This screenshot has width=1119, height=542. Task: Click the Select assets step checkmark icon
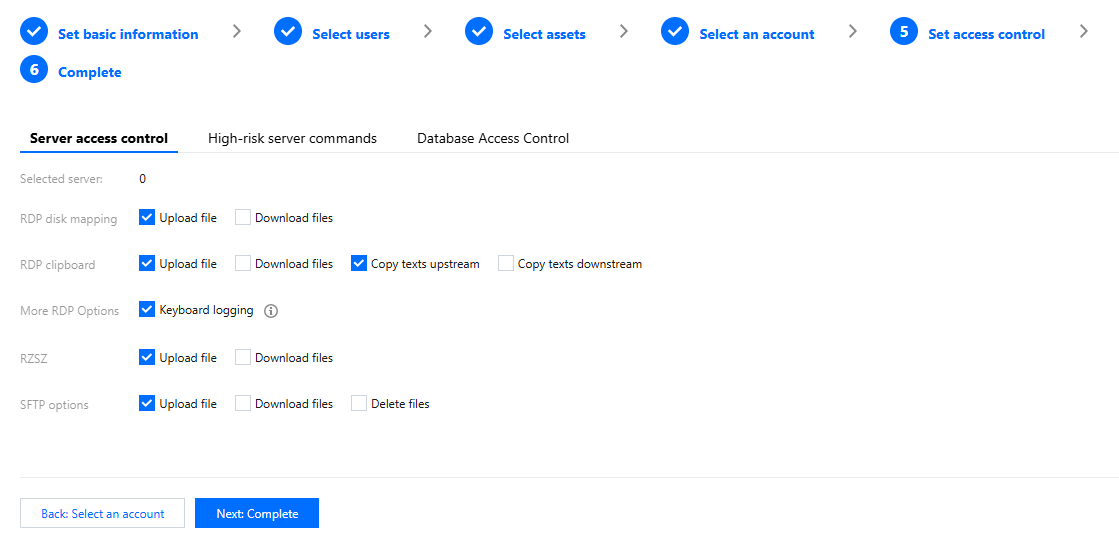pos(479,33)
